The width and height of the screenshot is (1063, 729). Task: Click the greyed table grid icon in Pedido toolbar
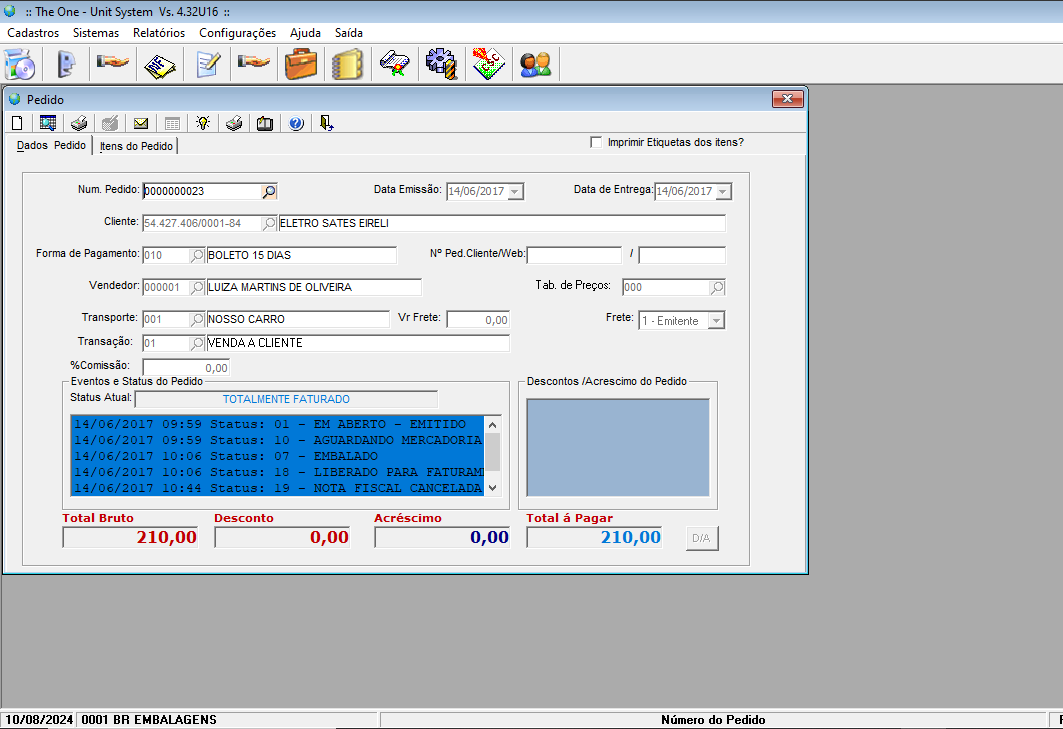pyautogui.click(x=172, y=123)
